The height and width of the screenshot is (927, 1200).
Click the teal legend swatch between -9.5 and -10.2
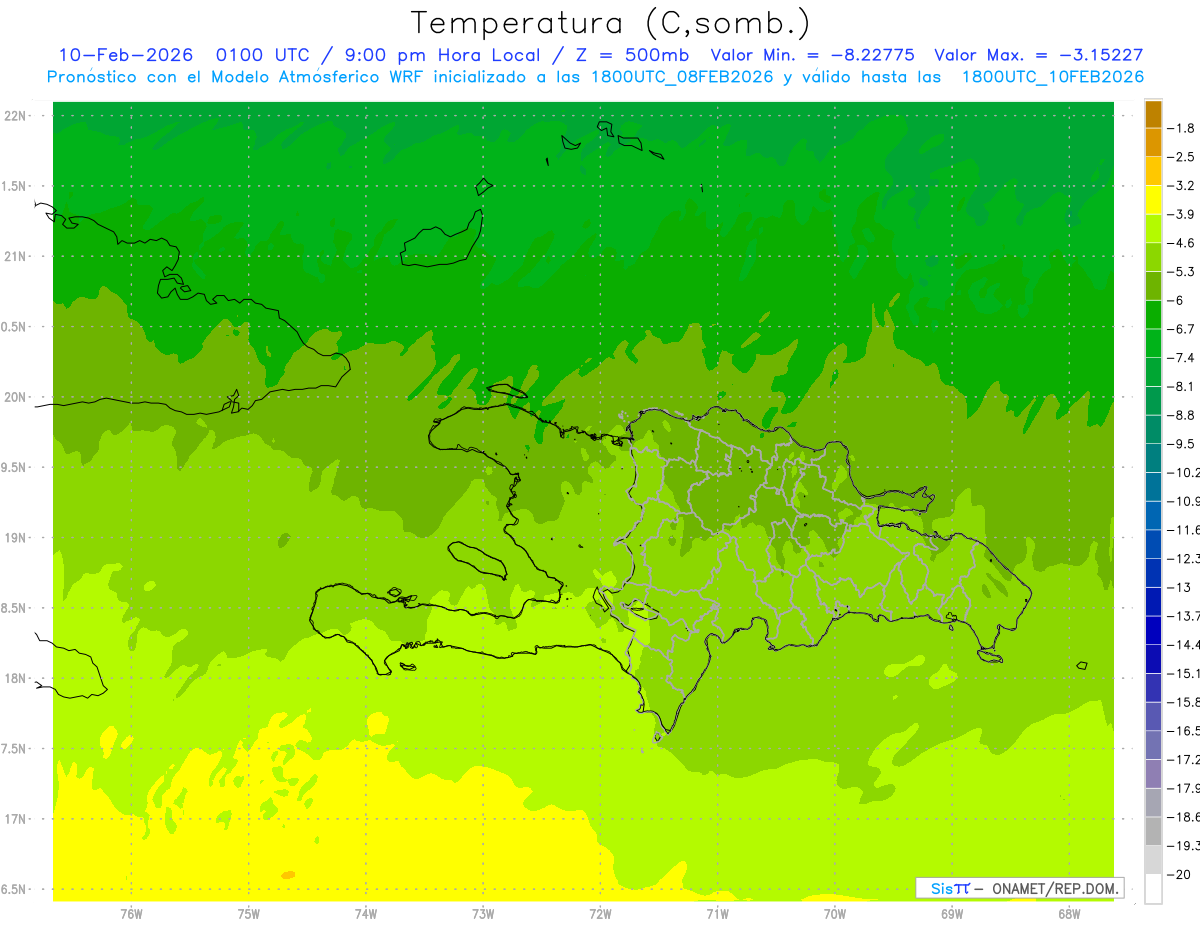[1153, 458]
